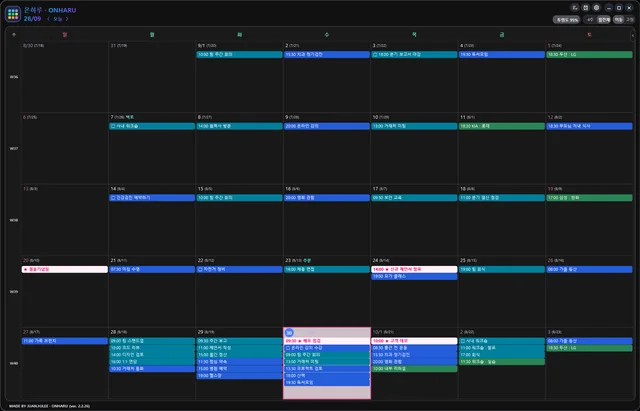Click the Wednesday 수 column header
The image size is (640, 411).
click(327, 35)
